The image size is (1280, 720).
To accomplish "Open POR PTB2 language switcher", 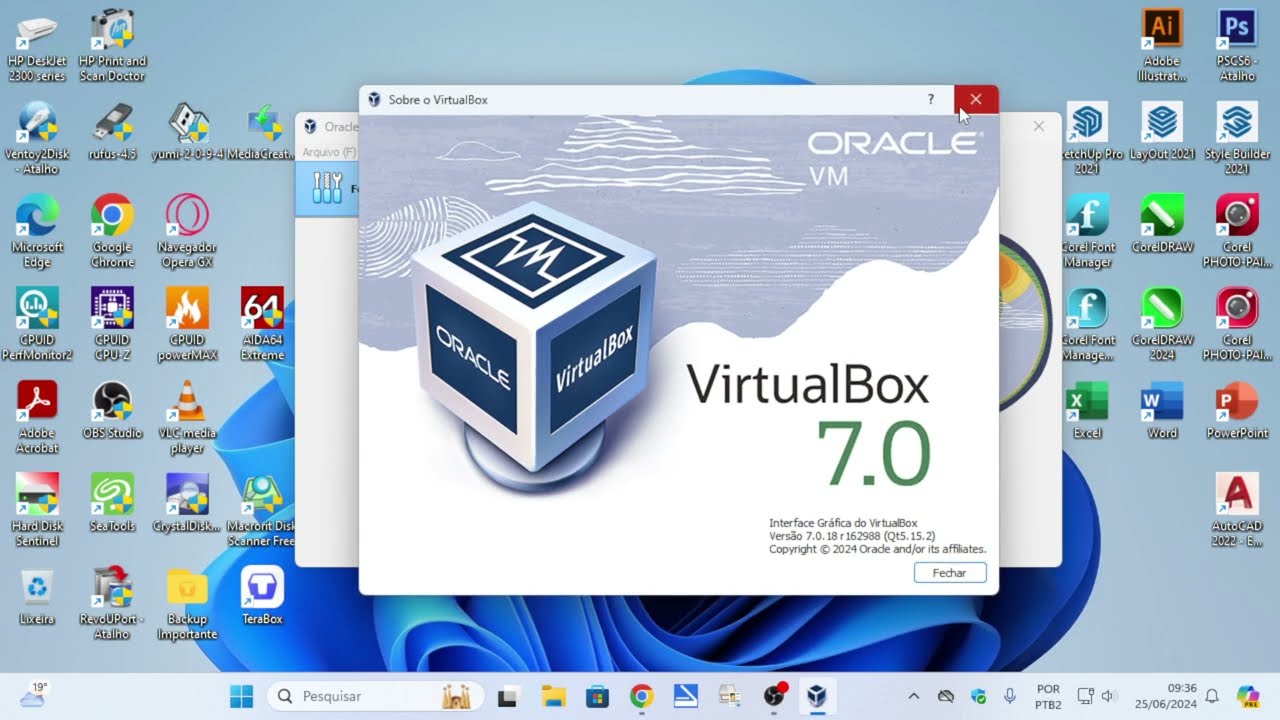I will (1048, 696).
